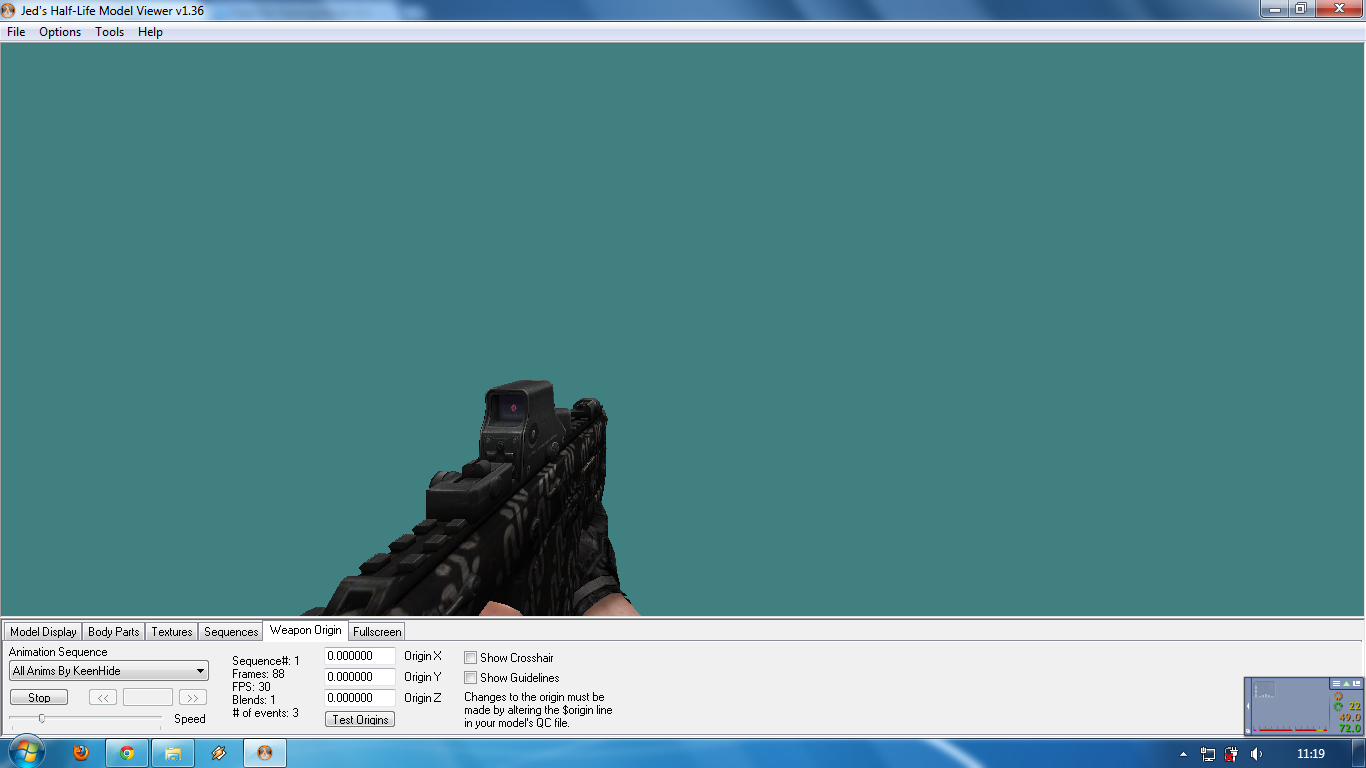Click the app icon in the title bar

(9, 10)
